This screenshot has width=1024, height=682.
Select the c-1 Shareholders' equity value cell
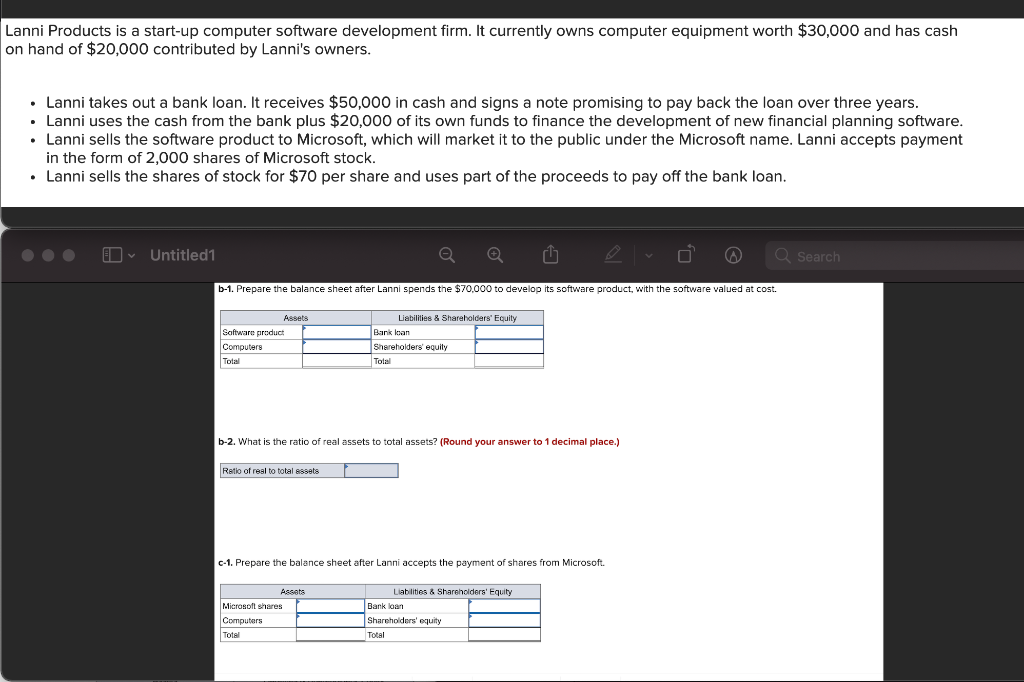[x=505, y=620]
